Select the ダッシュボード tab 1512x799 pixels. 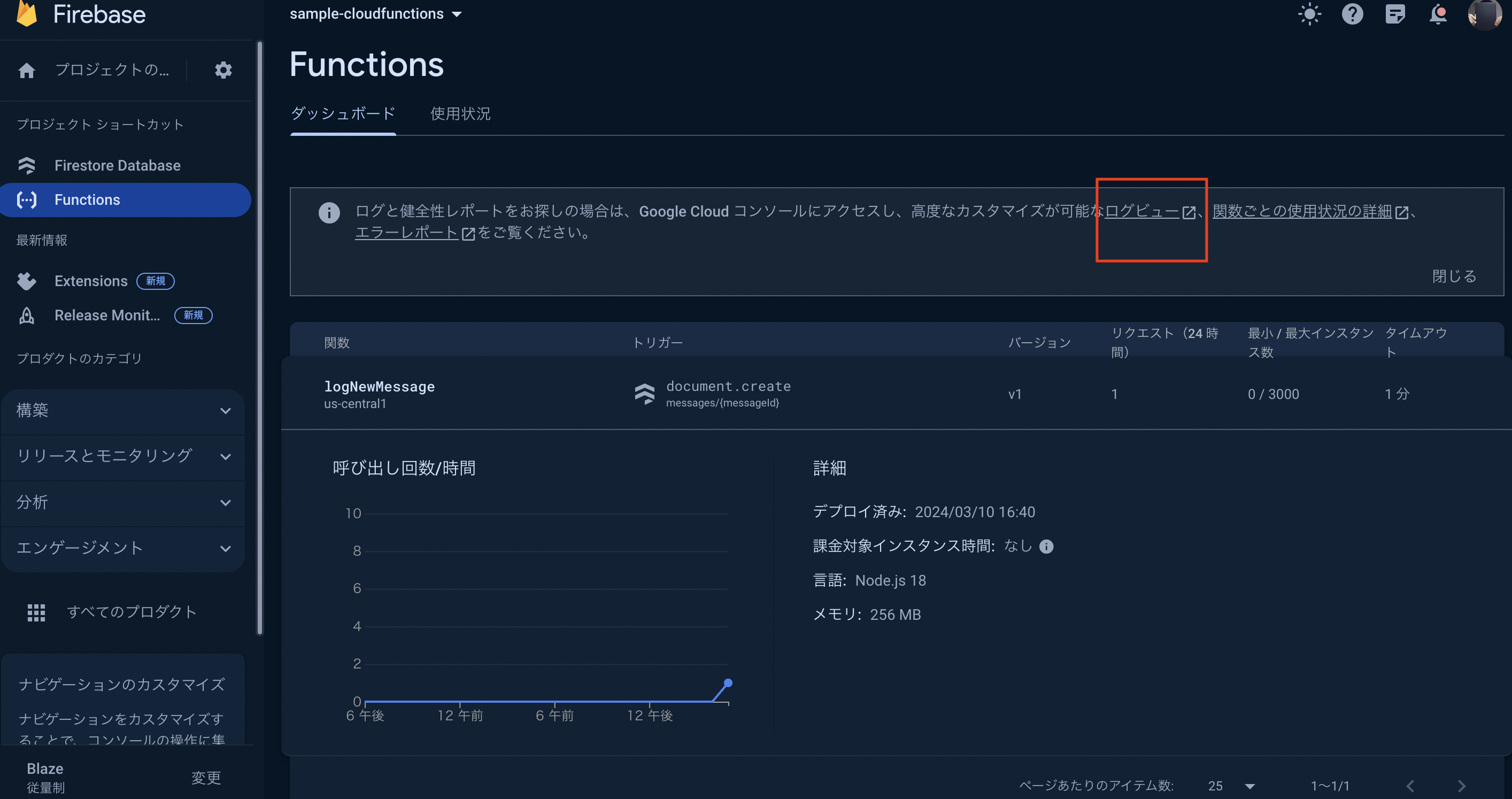click(x=343, y=113)
